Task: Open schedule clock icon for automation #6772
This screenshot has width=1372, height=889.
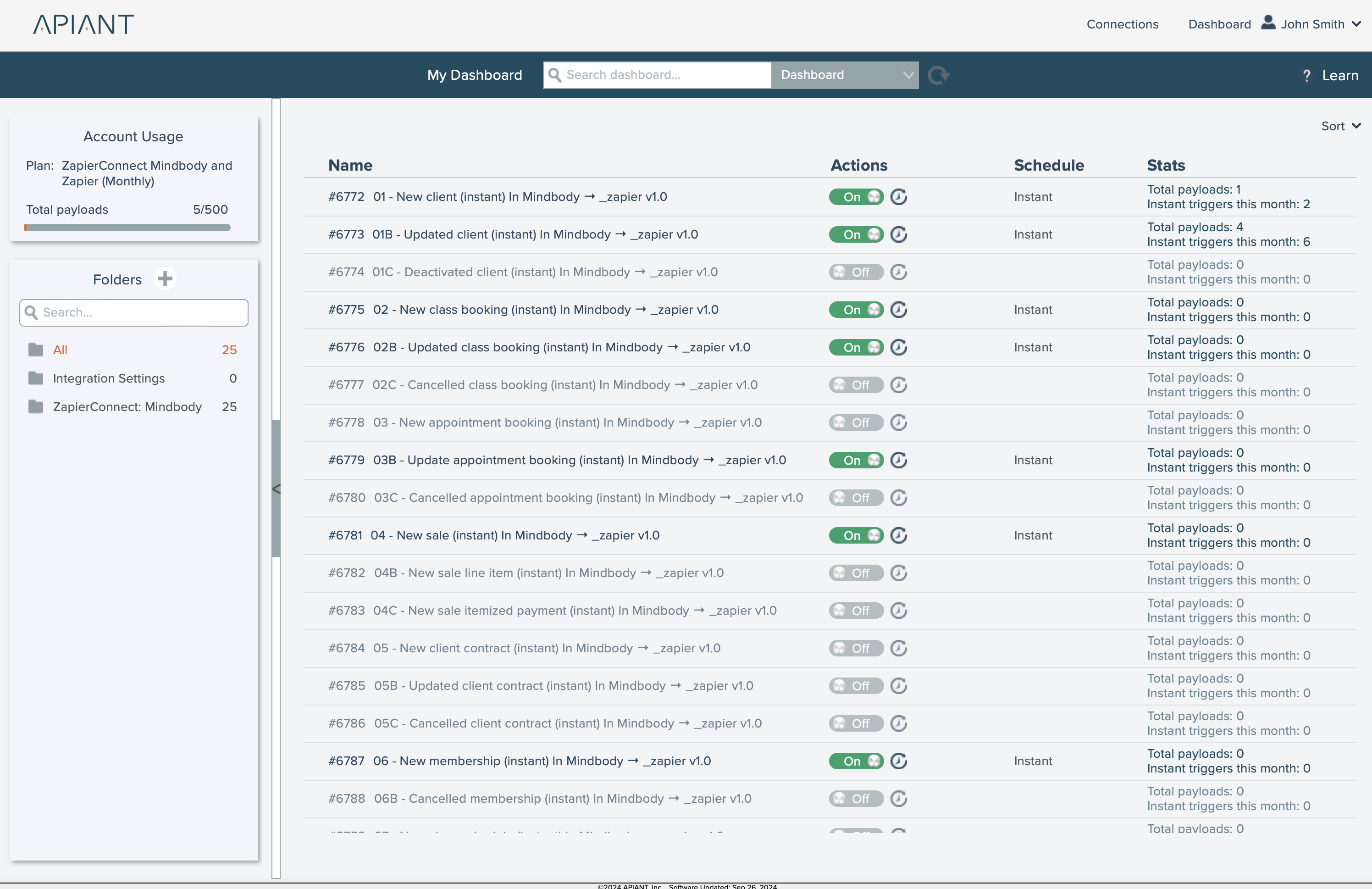Action: click(898, 197)
